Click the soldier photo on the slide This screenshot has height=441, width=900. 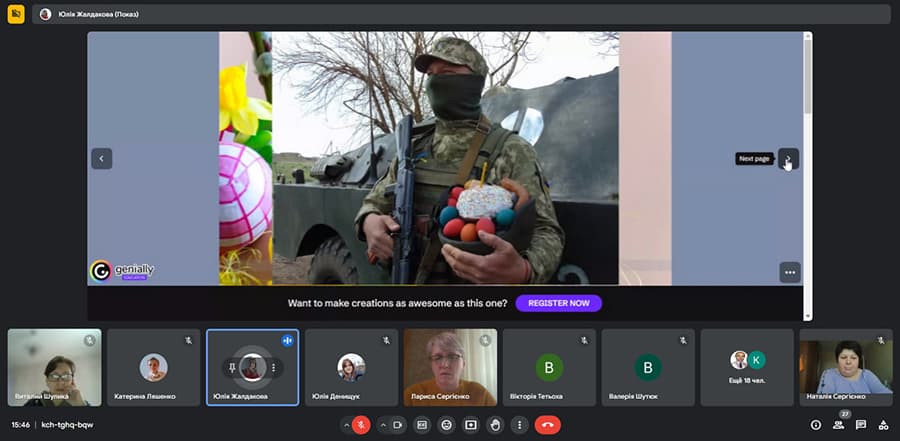445,158
